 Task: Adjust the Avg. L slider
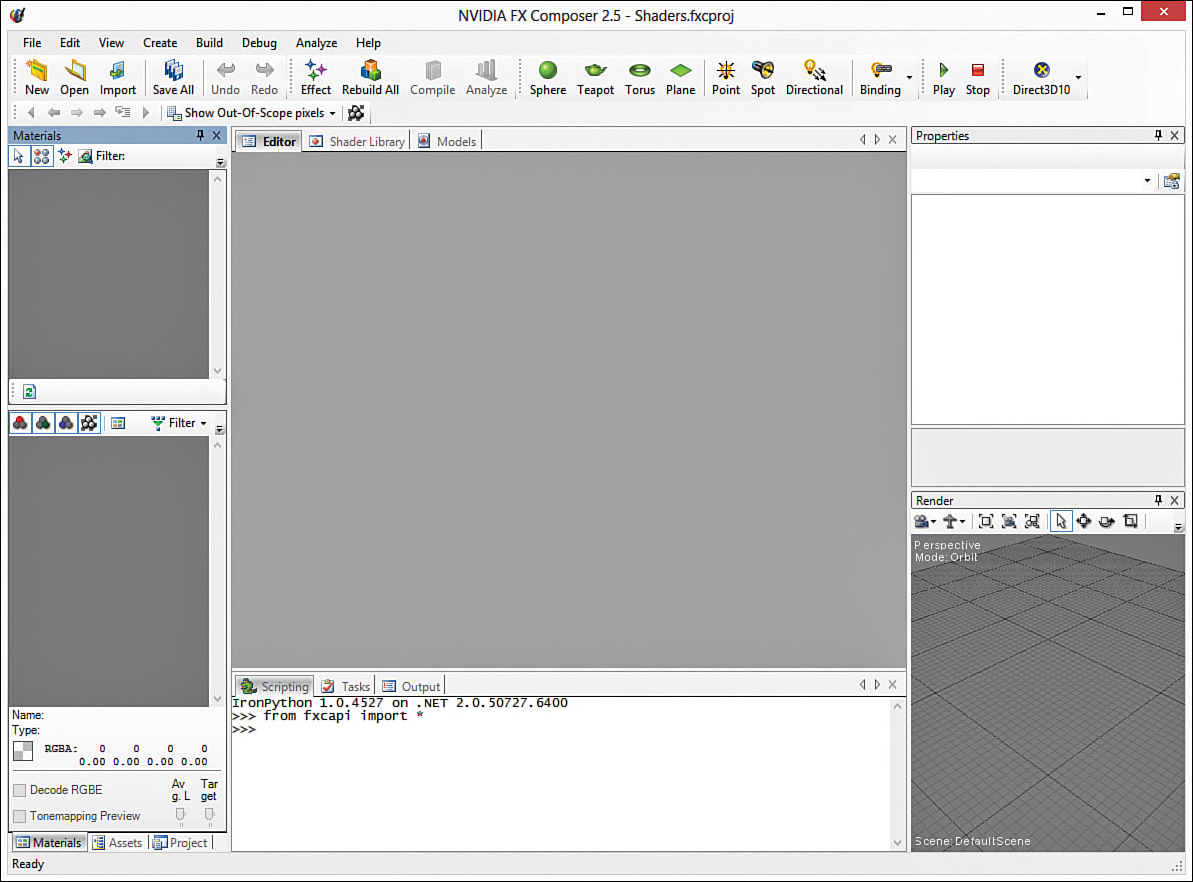point(180,815)
